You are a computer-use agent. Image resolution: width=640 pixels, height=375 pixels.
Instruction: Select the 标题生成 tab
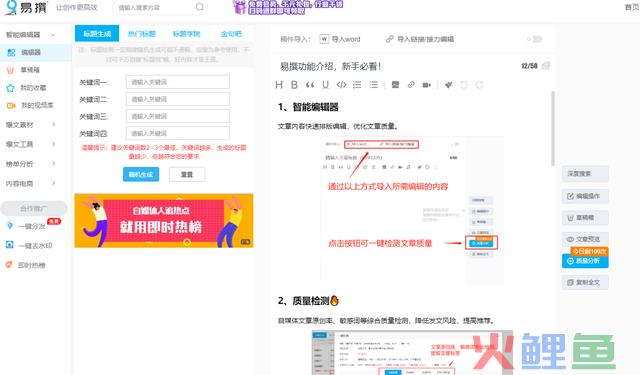(x=97, y=33)
